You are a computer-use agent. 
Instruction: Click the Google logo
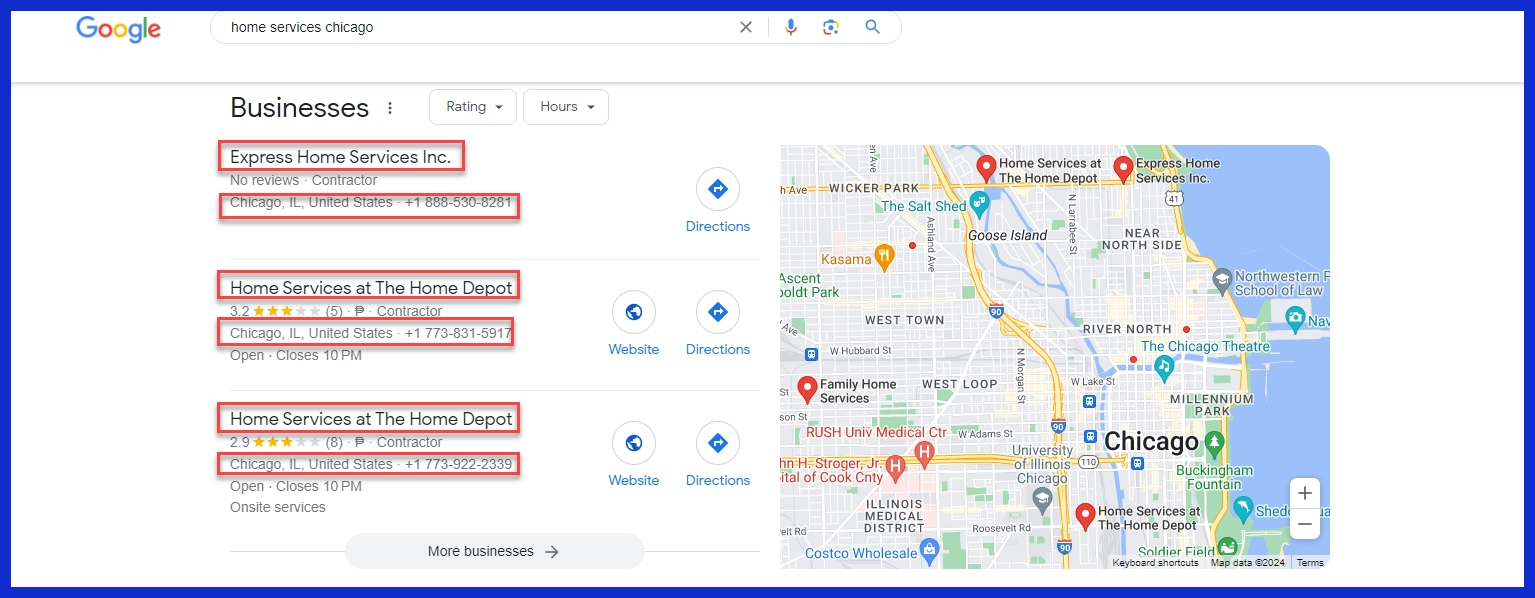point(117,29)
